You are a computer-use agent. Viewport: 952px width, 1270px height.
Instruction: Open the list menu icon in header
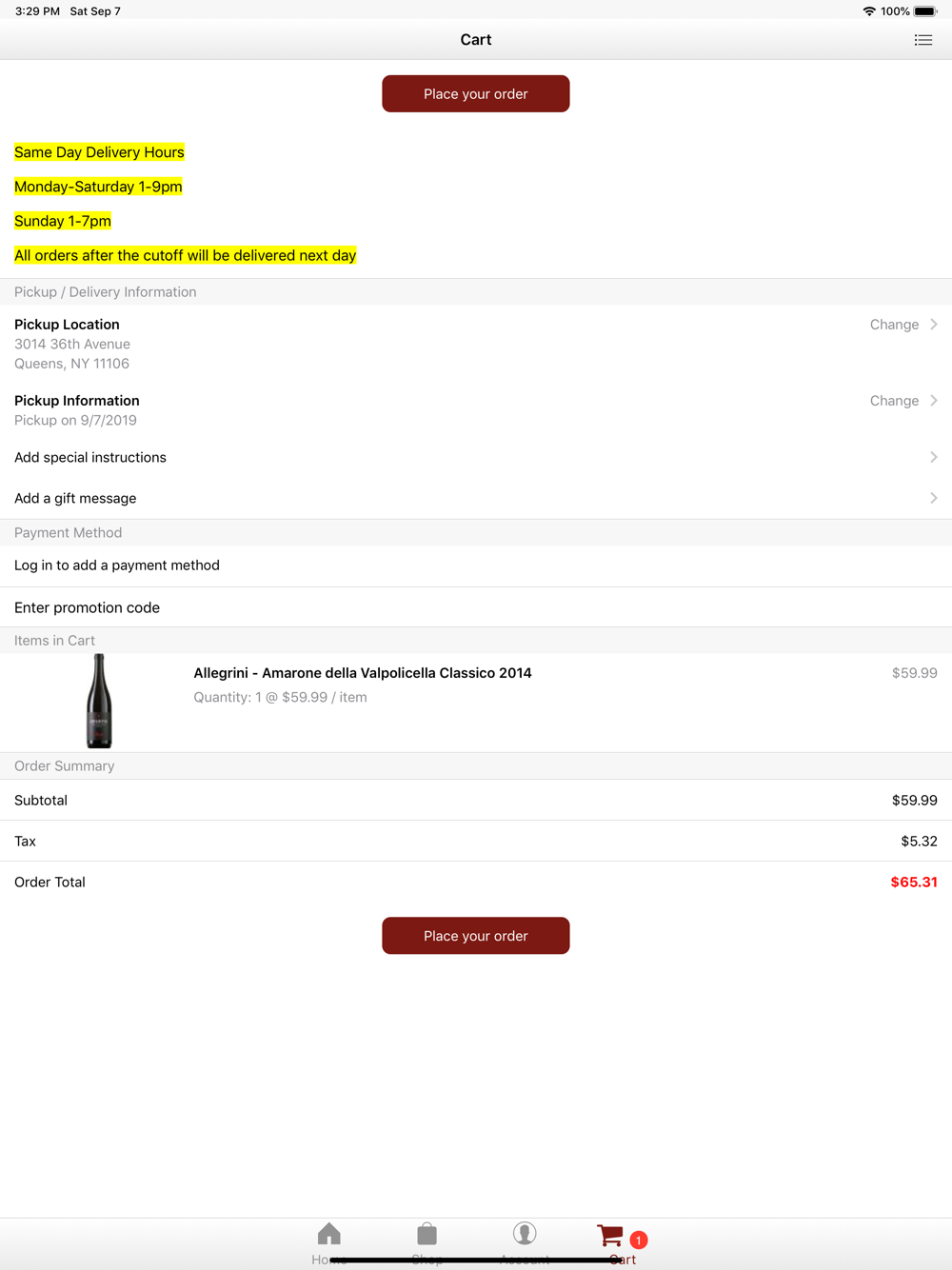[x=922, y=40]
